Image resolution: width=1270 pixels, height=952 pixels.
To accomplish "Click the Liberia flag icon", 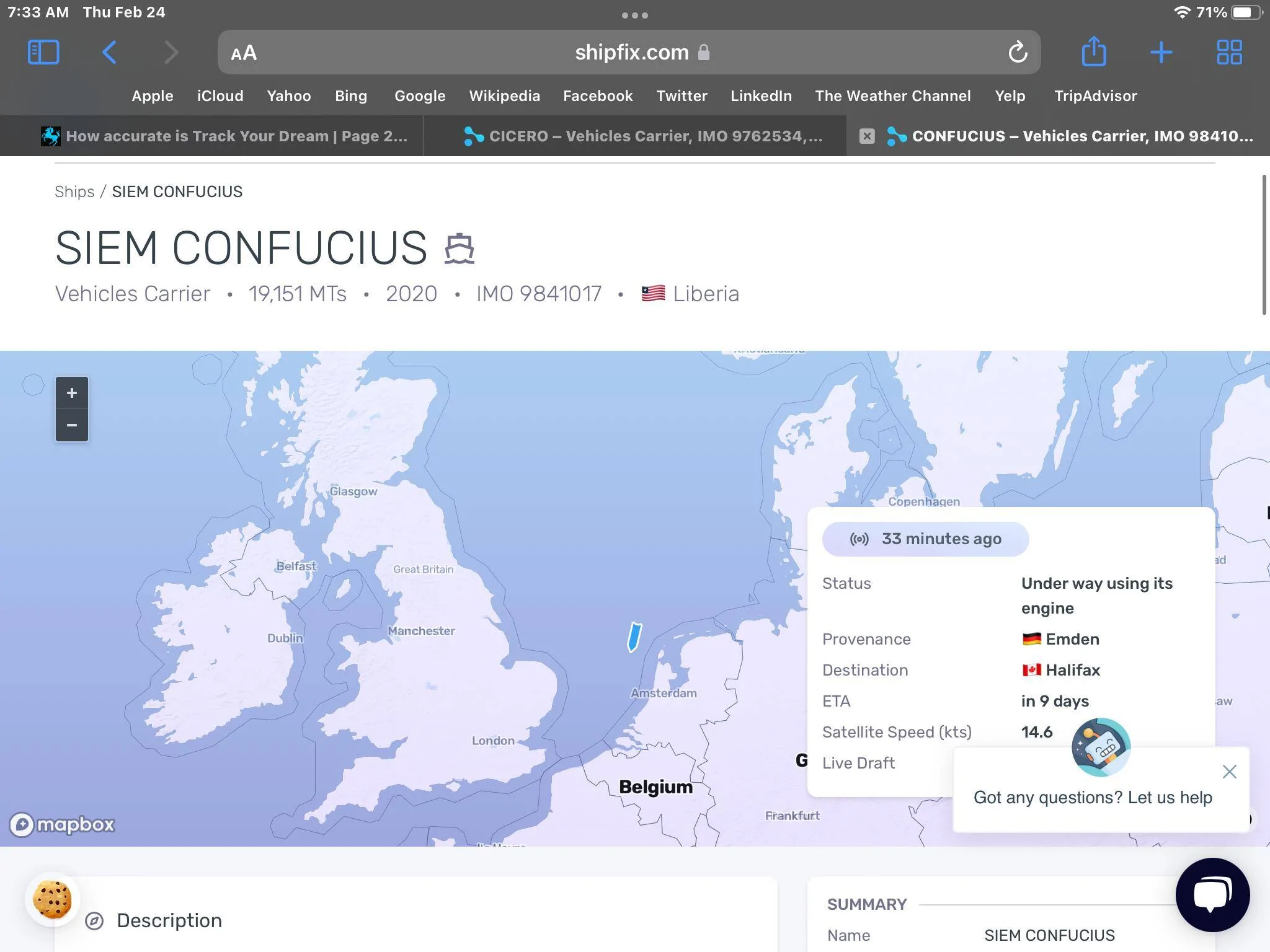I will coord(653,293).
